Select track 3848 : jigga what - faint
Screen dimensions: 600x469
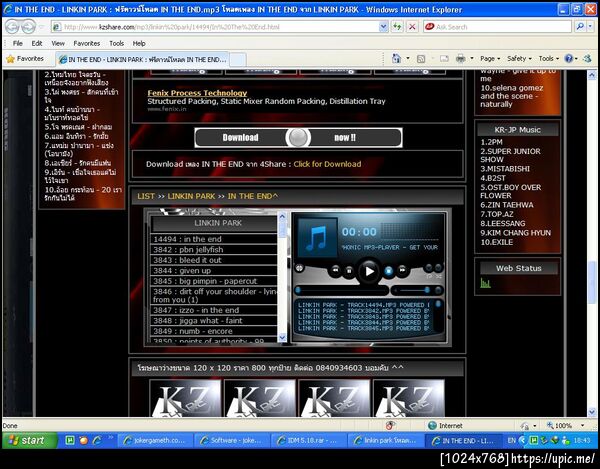[x=214, y=321]
